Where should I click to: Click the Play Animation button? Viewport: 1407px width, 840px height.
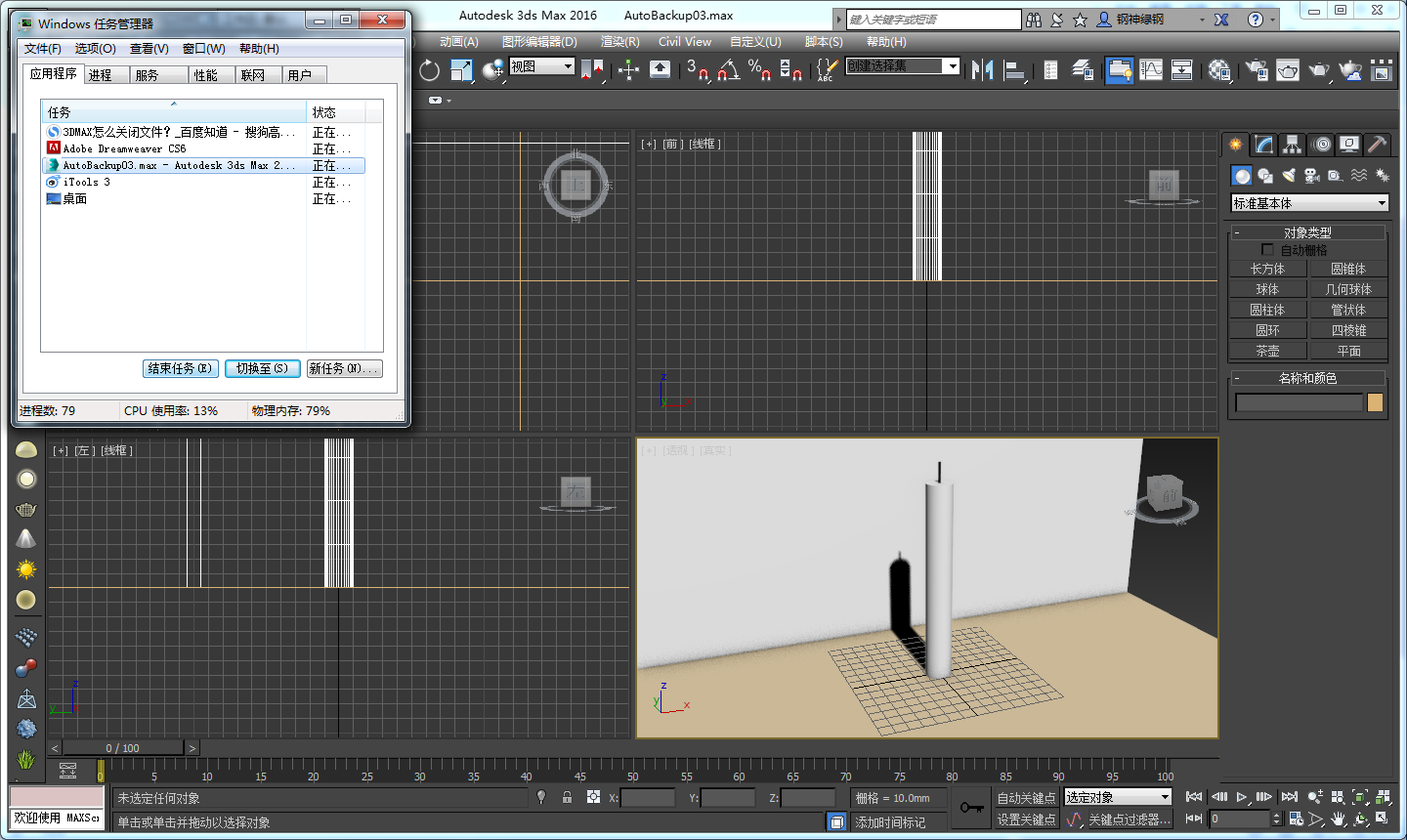tap(1241, 797)
